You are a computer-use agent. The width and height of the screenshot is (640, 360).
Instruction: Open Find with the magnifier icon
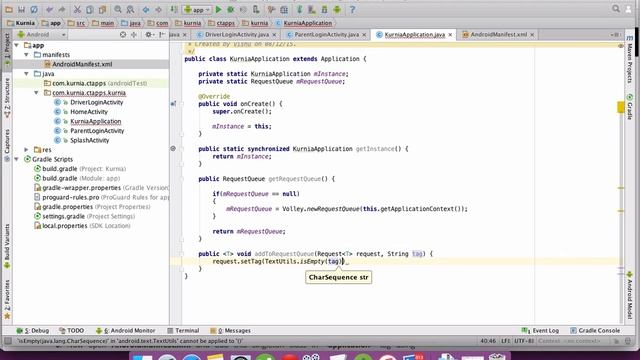point(118,9)
